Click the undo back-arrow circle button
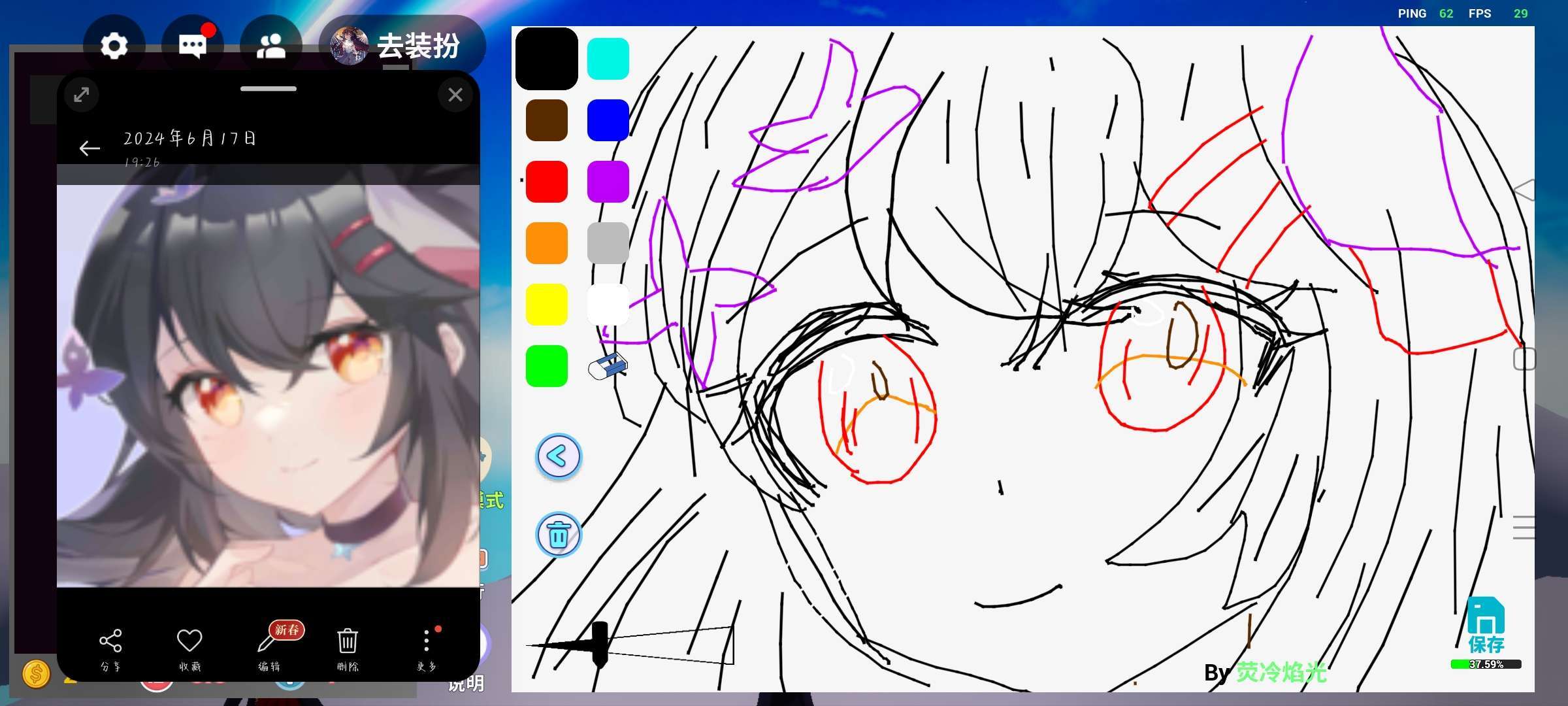 click(559, 456)
